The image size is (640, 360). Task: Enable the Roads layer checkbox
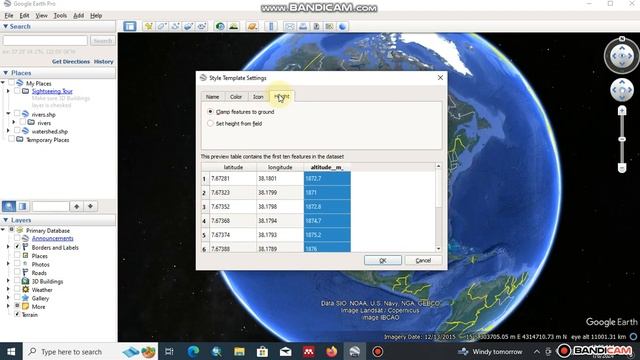(x=17, y=272)
